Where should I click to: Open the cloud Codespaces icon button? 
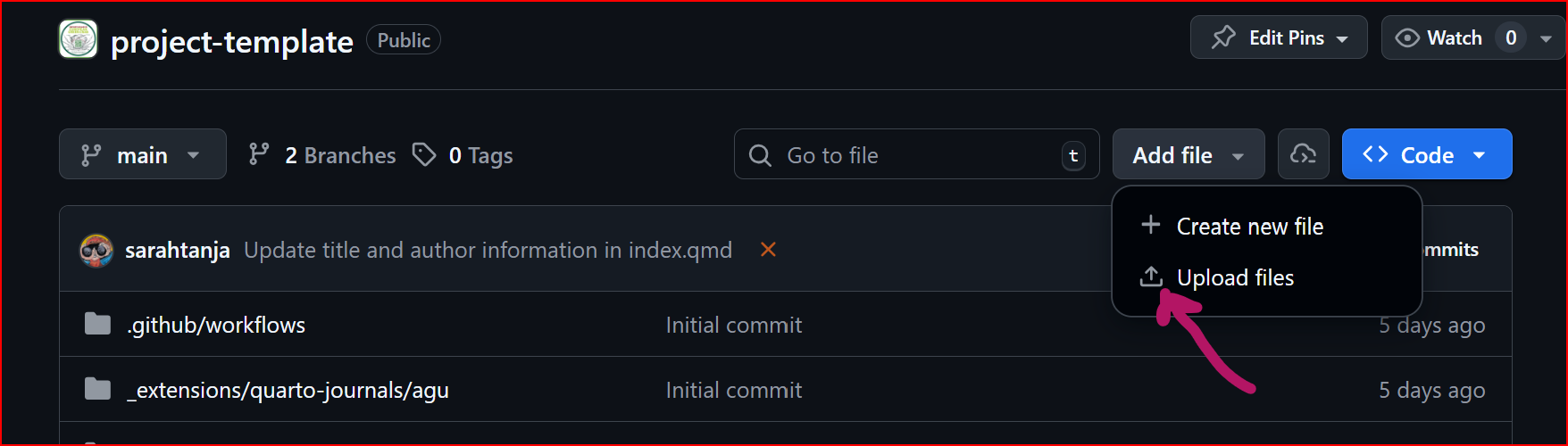tap(1303, 154)
